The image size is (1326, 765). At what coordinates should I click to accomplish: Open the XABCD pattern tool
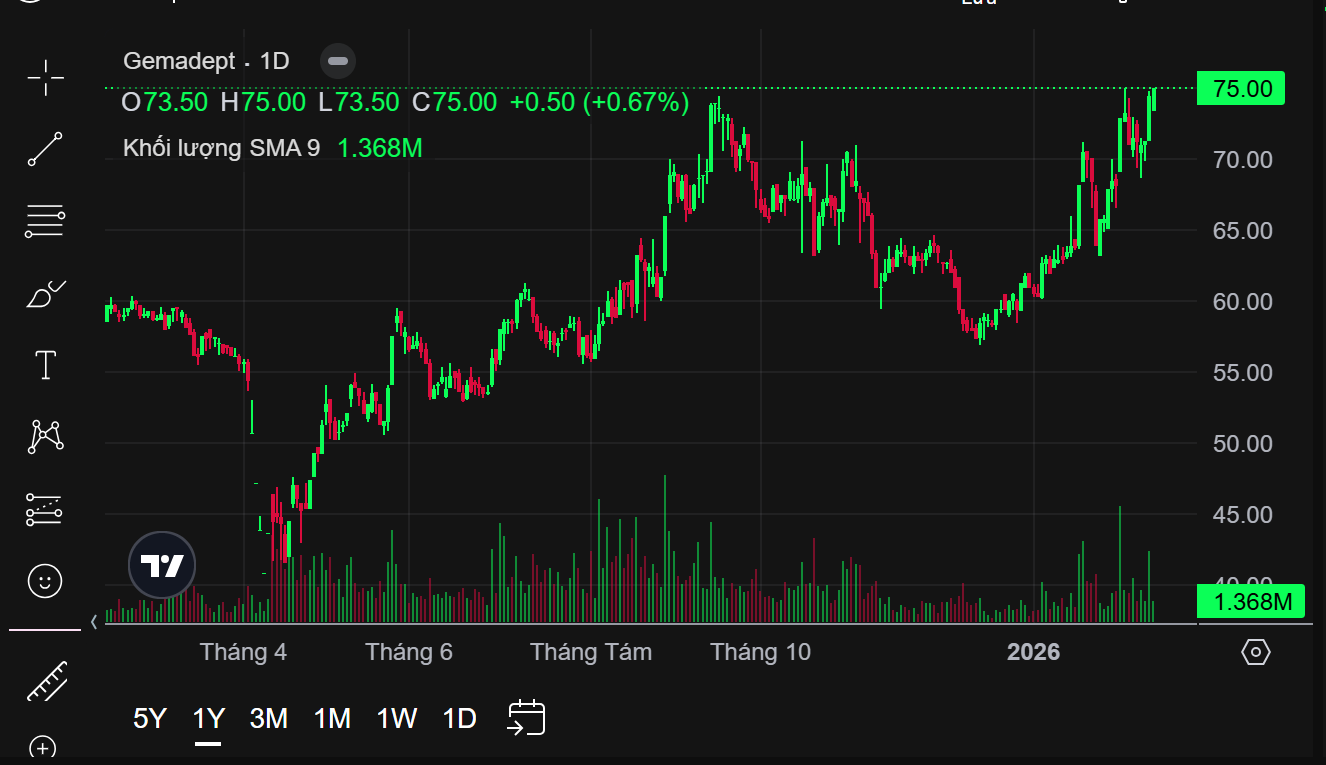[x=45, y=436]
